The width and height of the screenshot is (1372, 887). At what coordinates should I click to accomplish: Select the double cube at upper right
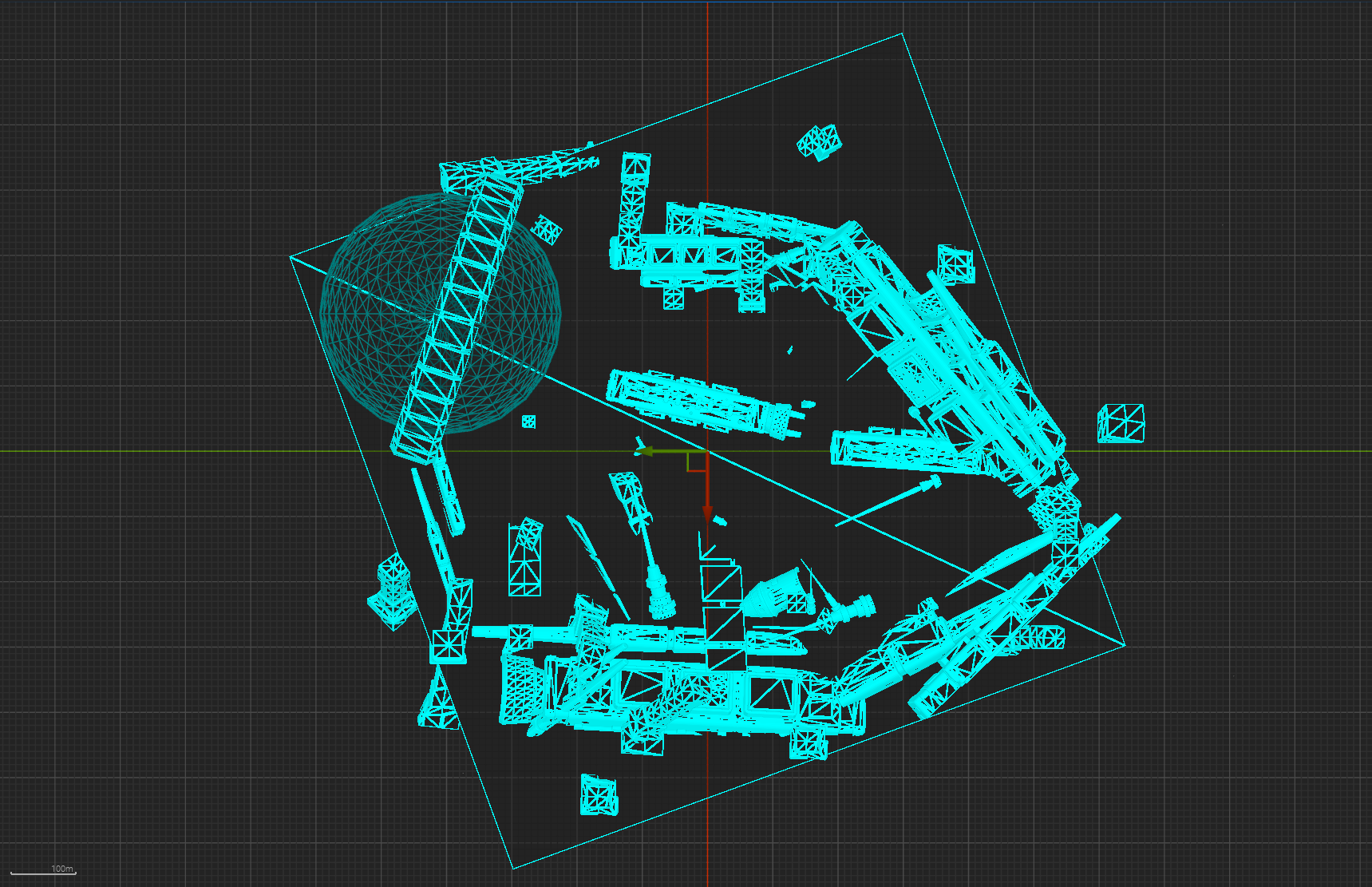(820, 142)
